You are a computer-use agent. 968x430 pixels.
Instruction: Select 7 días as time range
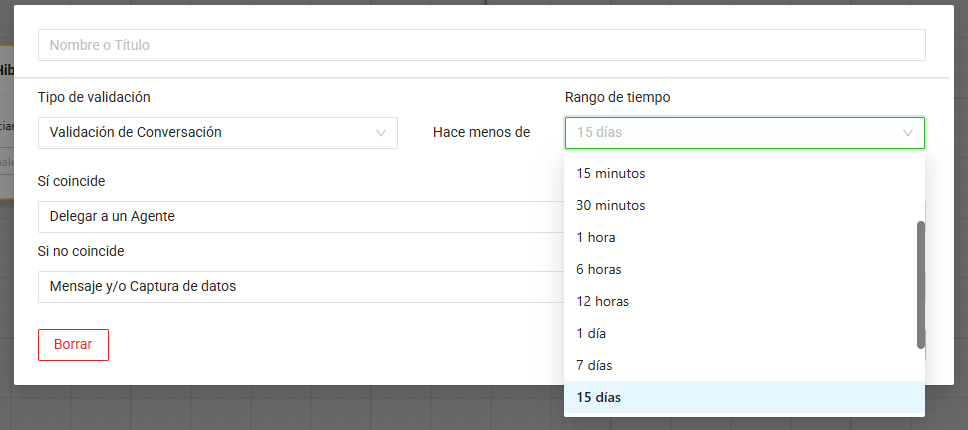click(594, 365)
